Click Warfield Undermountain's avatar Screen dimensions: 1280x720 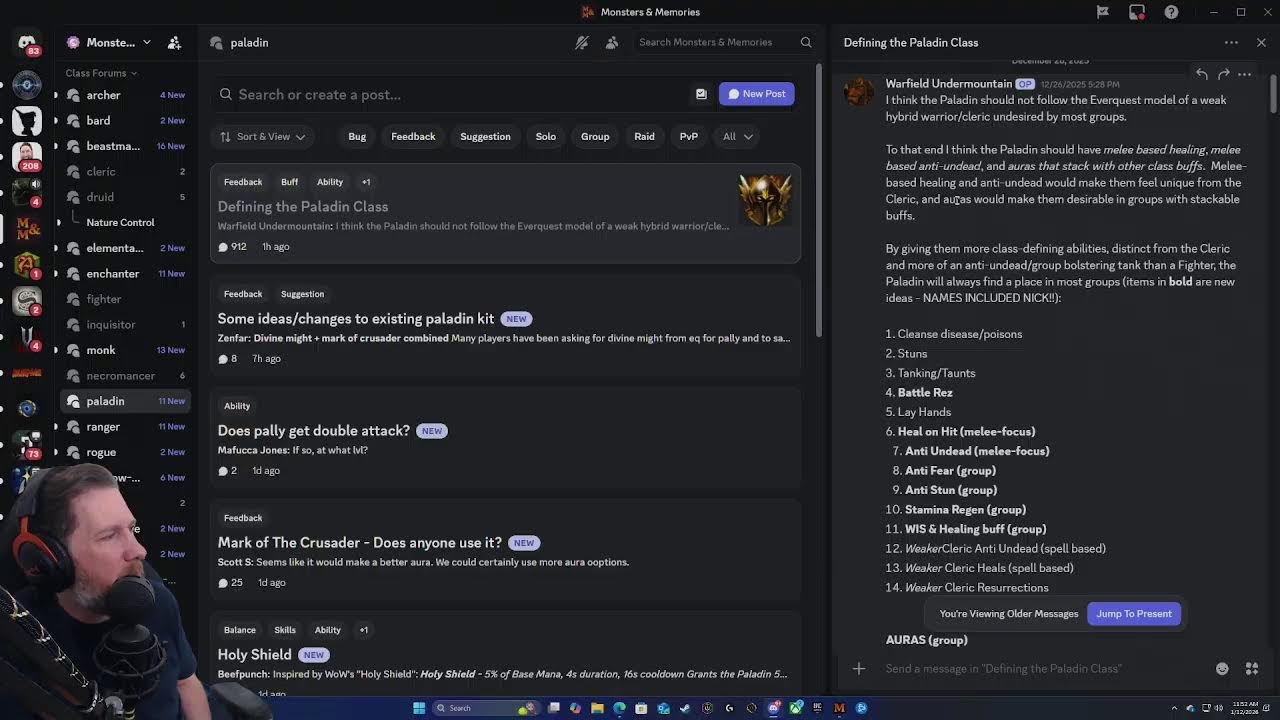coord(859,91)
